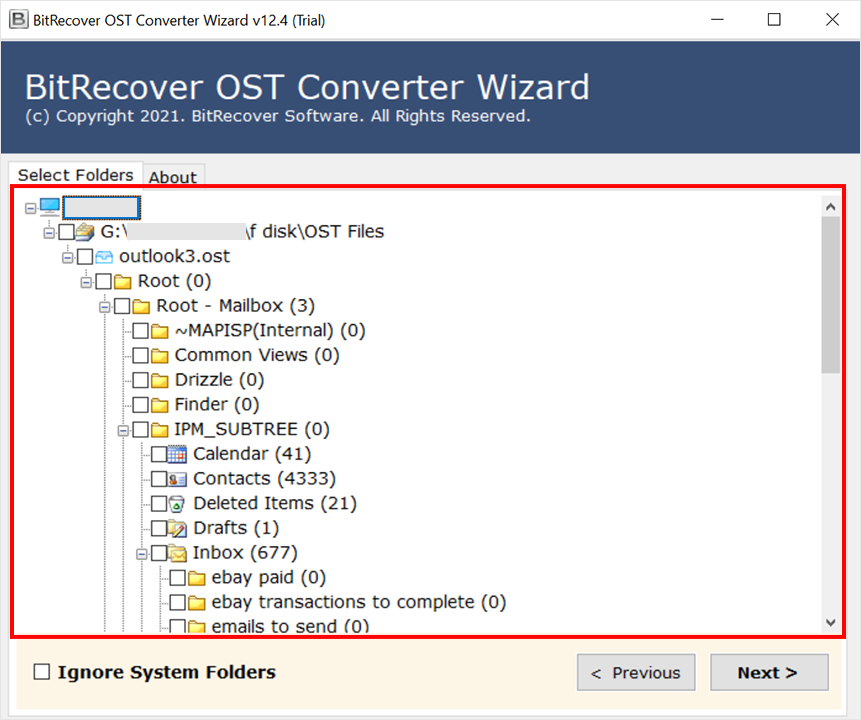The image size is (861, 720).
Task: Select the Common Views folder checkbox
Action: pos(140,355)
